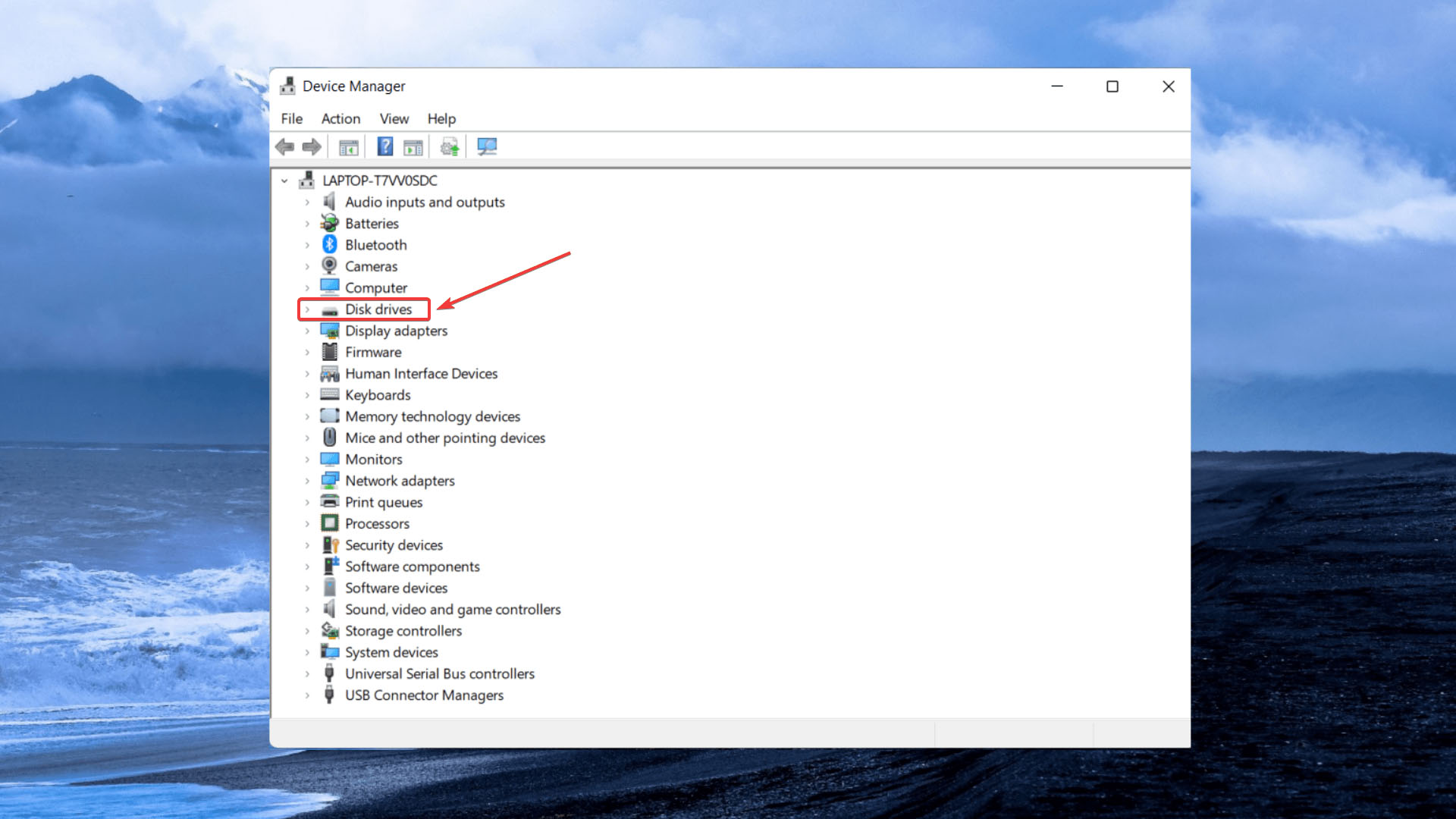Click the update driver icon in toolbar
The height and width of the screenshot is (819, 1456).
[450, 147]
